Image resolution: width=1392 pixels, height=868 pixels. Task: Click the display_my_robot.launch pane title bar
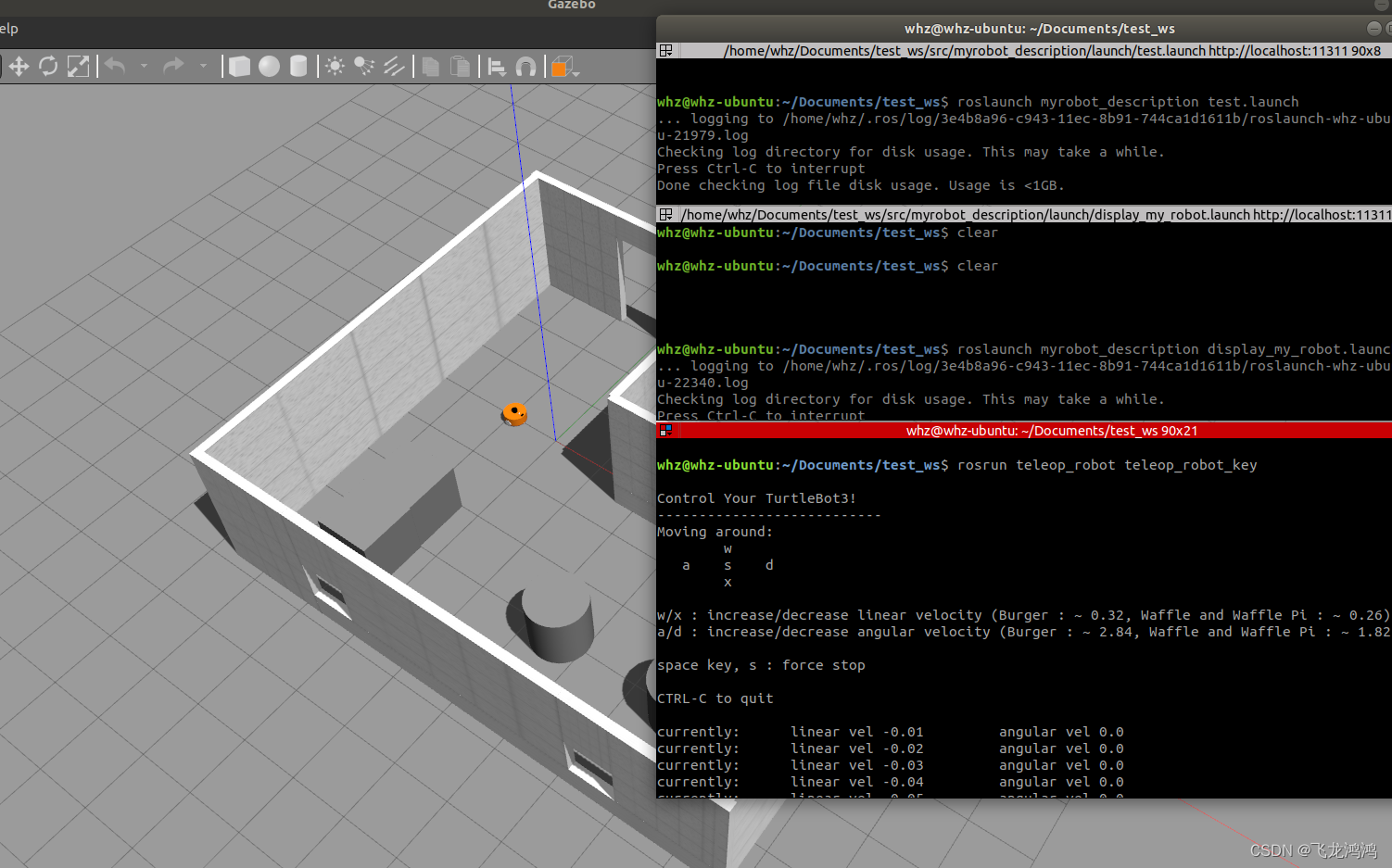pos(1024,215)
